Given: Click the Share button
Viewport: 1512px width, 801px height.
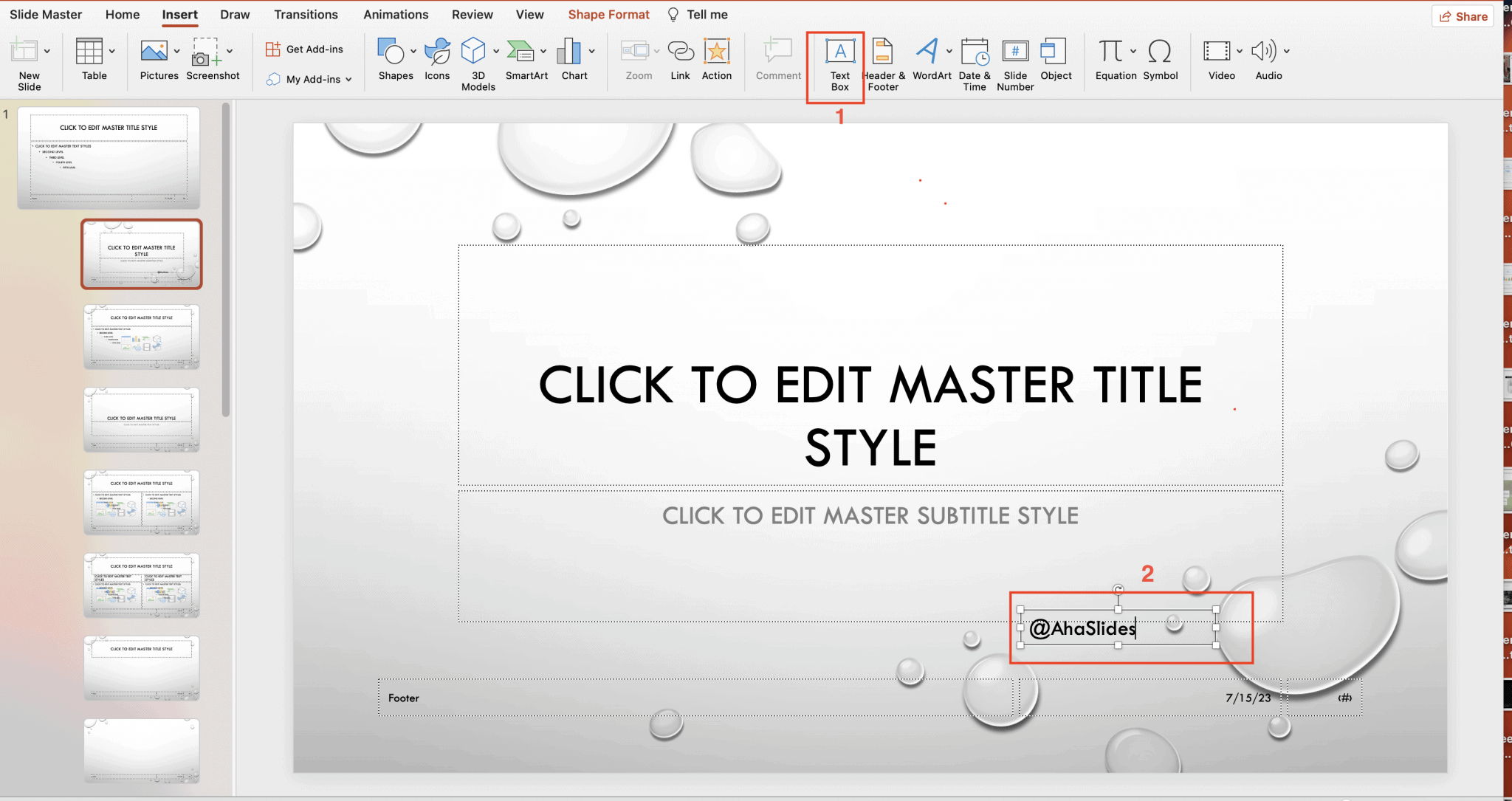Looking at the screenshot, I should [x=1463, y=16].
